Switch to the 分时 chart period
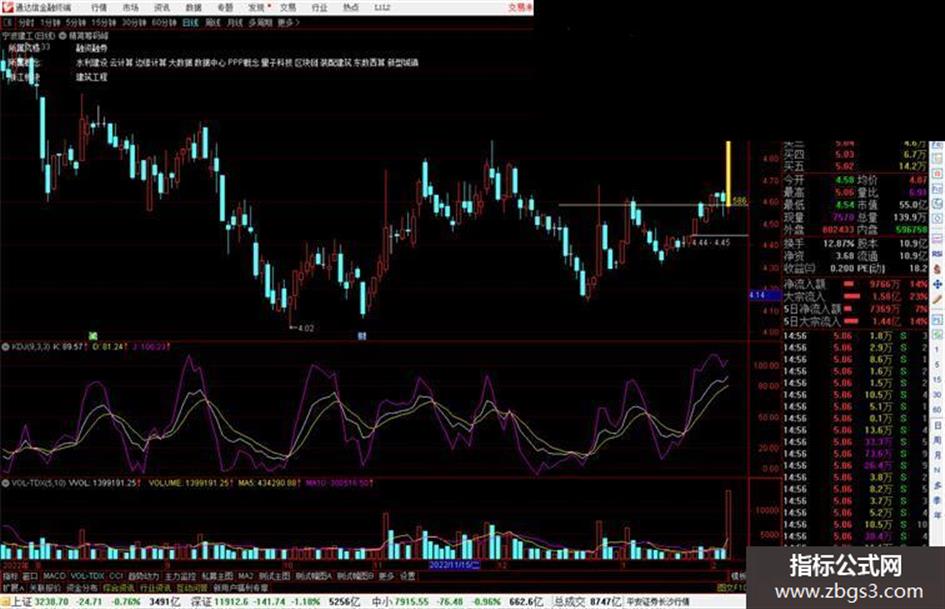Viewport: 945px width, 609px height. (26, 22)
